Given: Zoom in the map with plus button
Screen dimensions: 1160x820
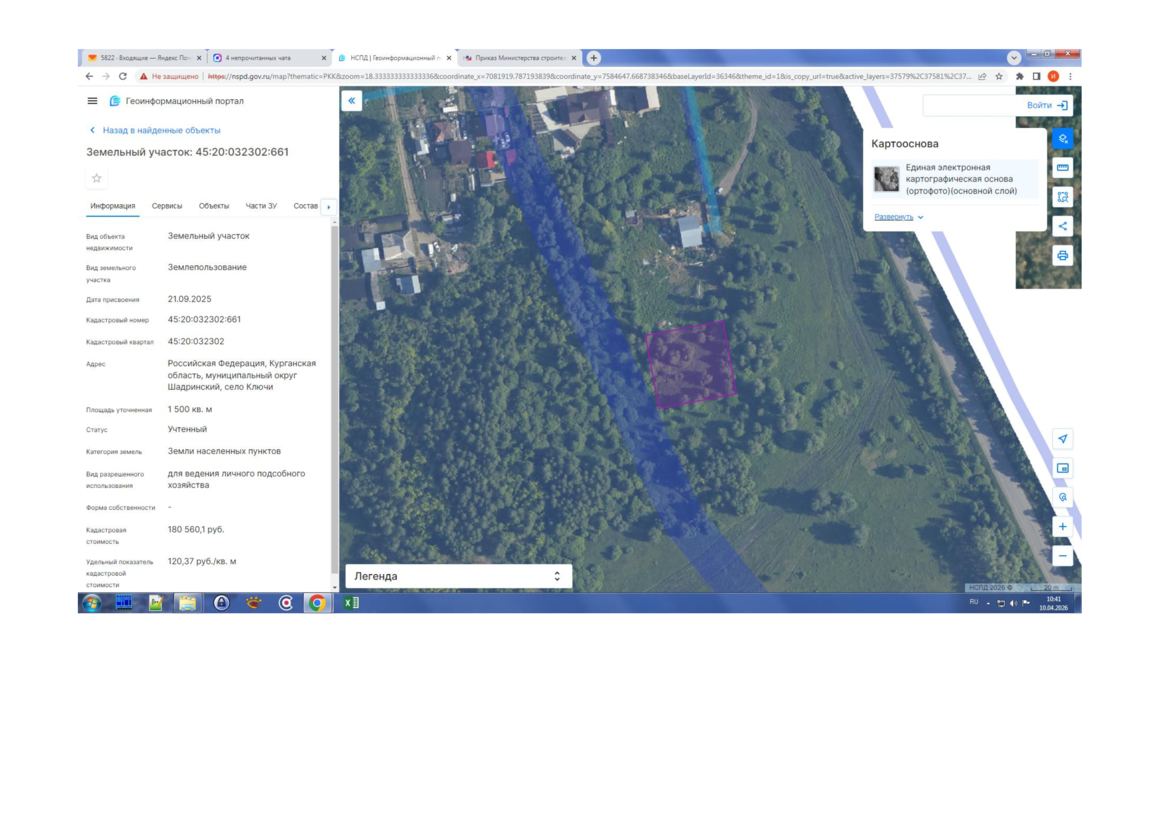Looking at the screenshot, I should click(x=1062, y=527).
